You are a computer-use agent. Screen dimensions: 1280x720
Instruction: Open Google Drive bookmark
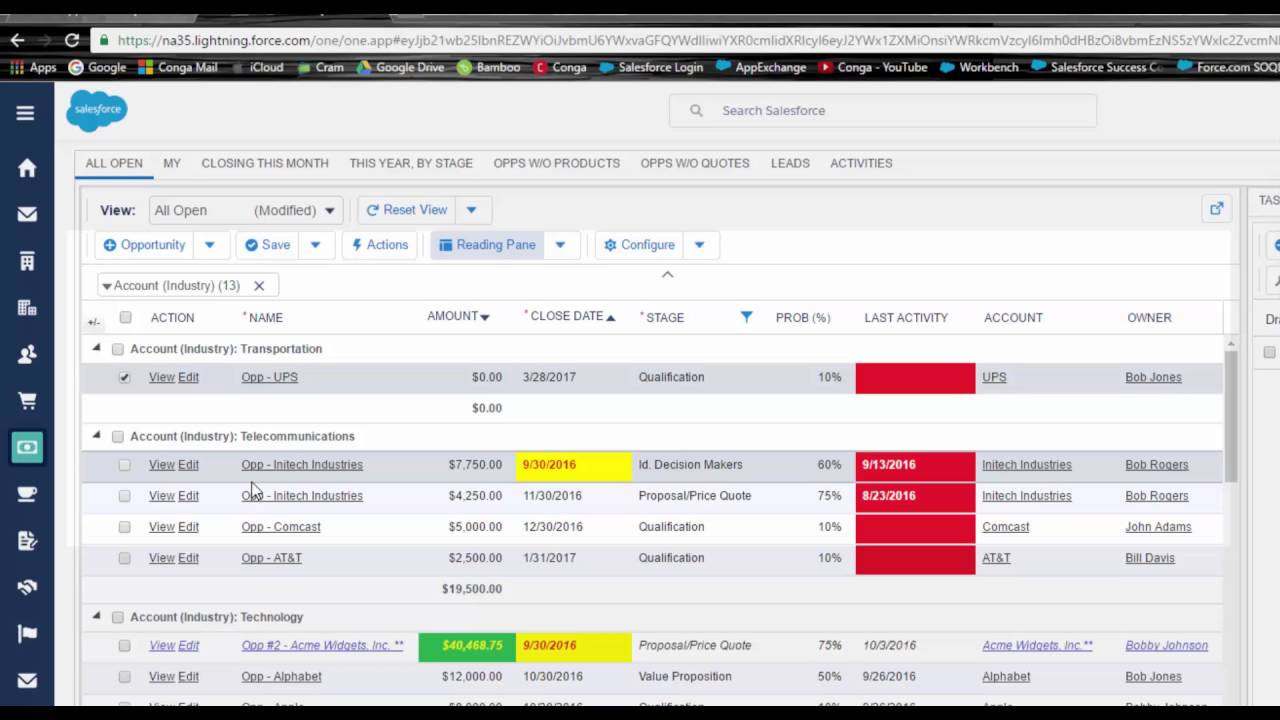click(x=400, y=67)
